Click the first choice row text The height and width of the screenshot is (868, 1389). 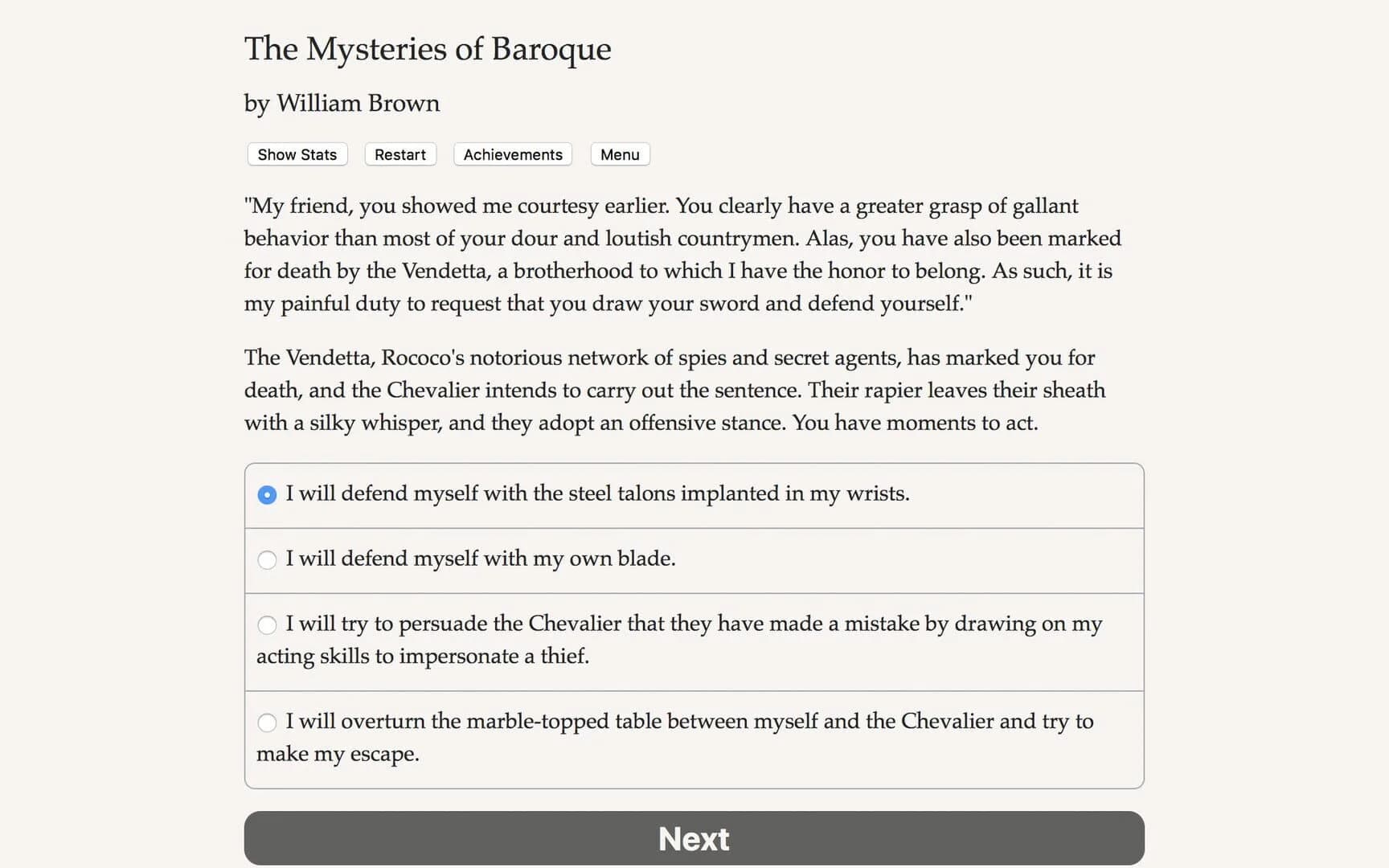pos(598,493)
